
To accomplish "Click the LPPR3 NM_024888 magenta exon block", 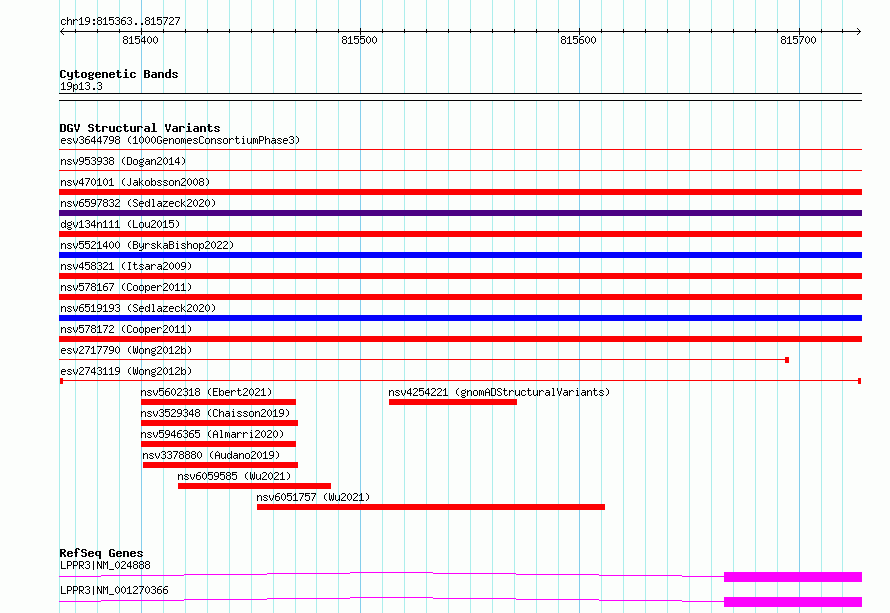I will coord(793,577).
